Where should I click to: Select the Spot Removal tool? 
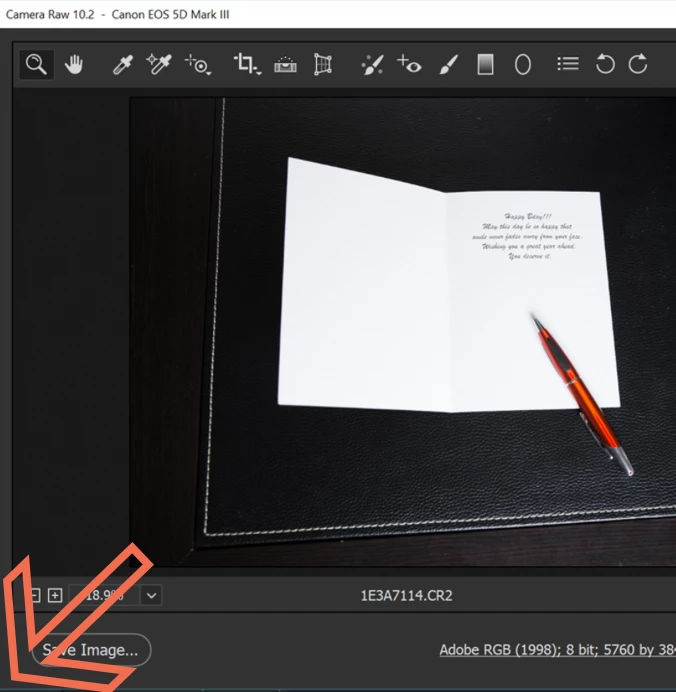tap(372, 65)
